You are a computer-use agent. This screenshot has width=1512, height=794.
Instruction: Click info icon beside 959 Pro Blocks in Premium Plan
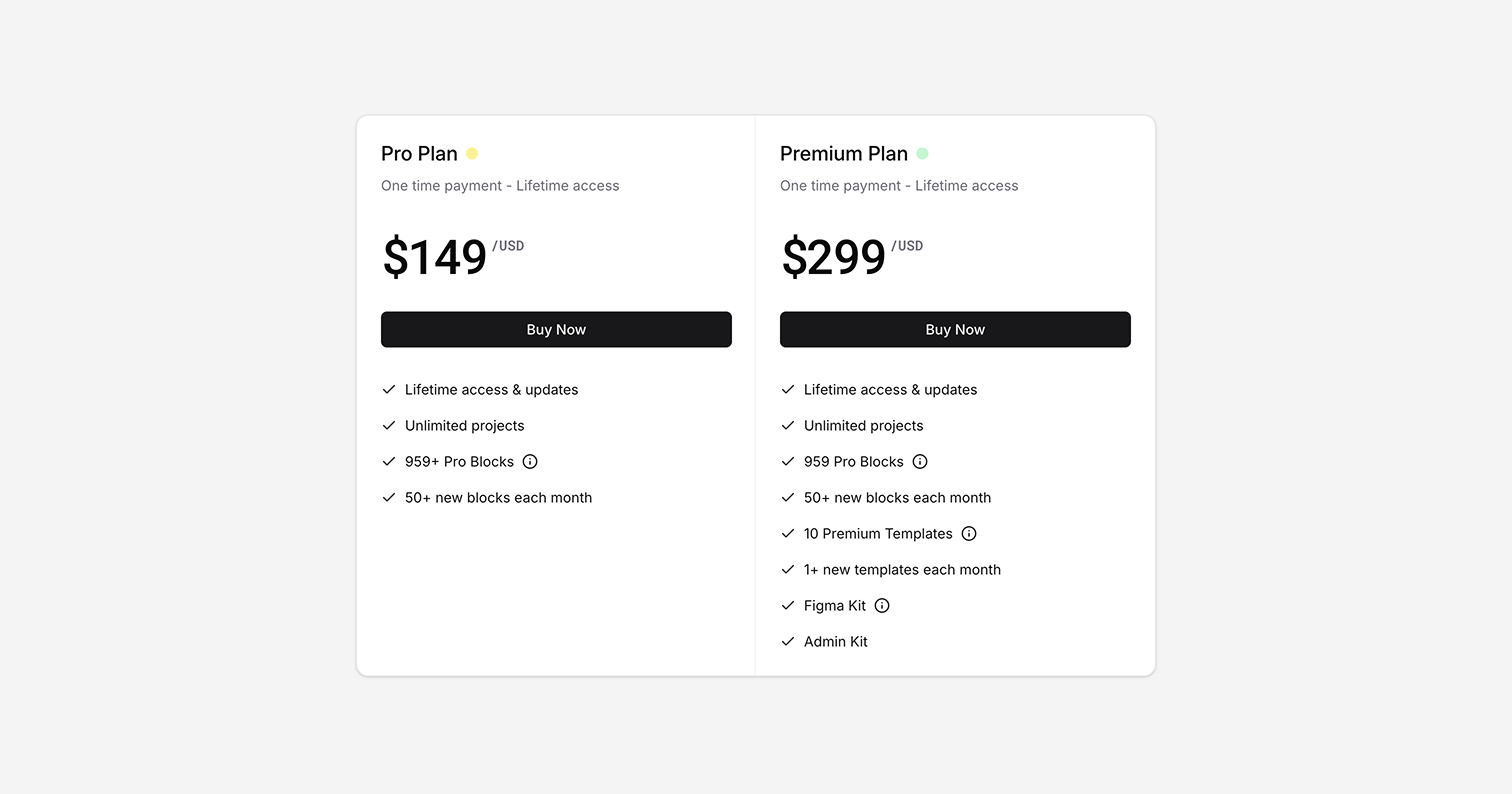(920, 462)
